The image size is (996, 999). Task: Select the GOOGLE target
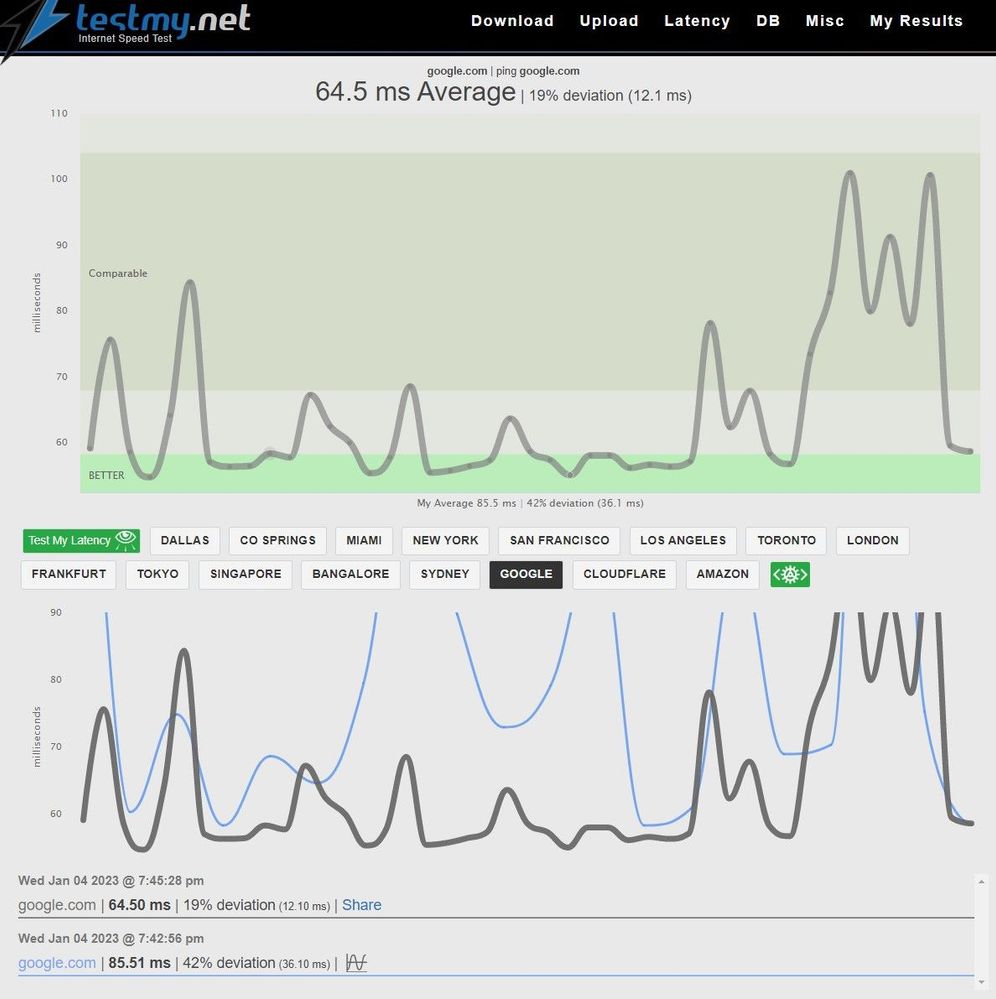[526, 574]
